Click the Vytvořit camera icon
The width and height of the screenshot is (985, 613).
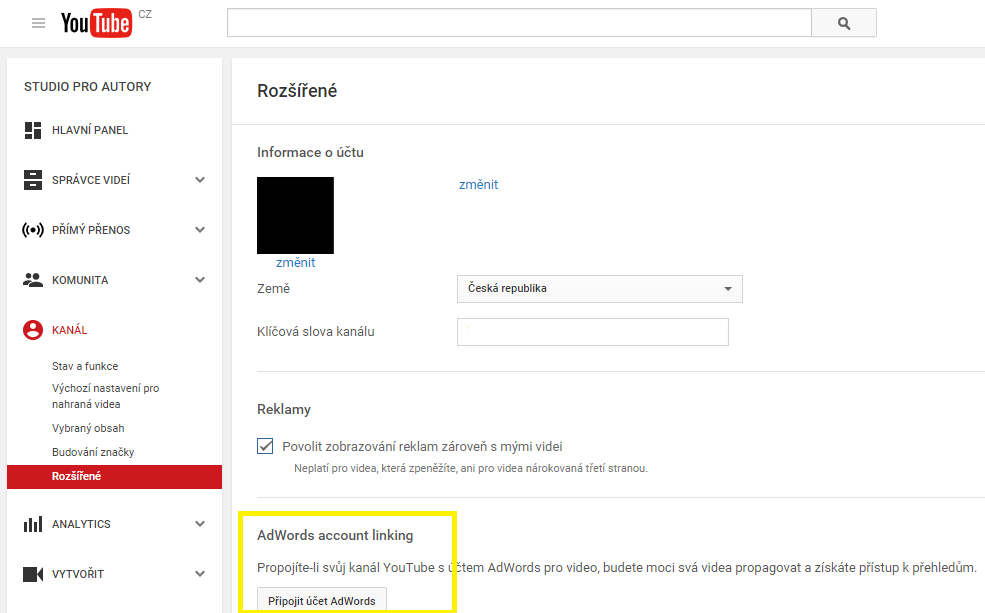[x=33, y=574]
